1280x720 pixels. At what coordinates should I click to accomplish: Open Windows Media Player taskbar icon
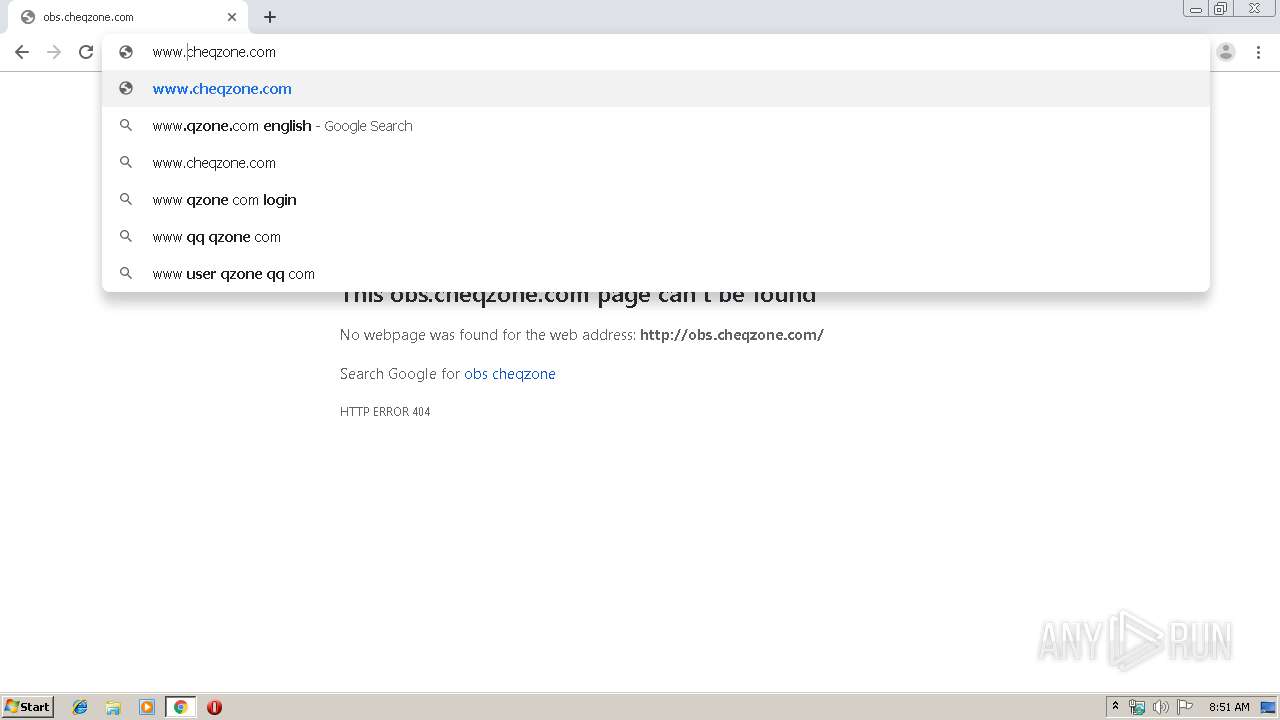[x=147, y=707]
